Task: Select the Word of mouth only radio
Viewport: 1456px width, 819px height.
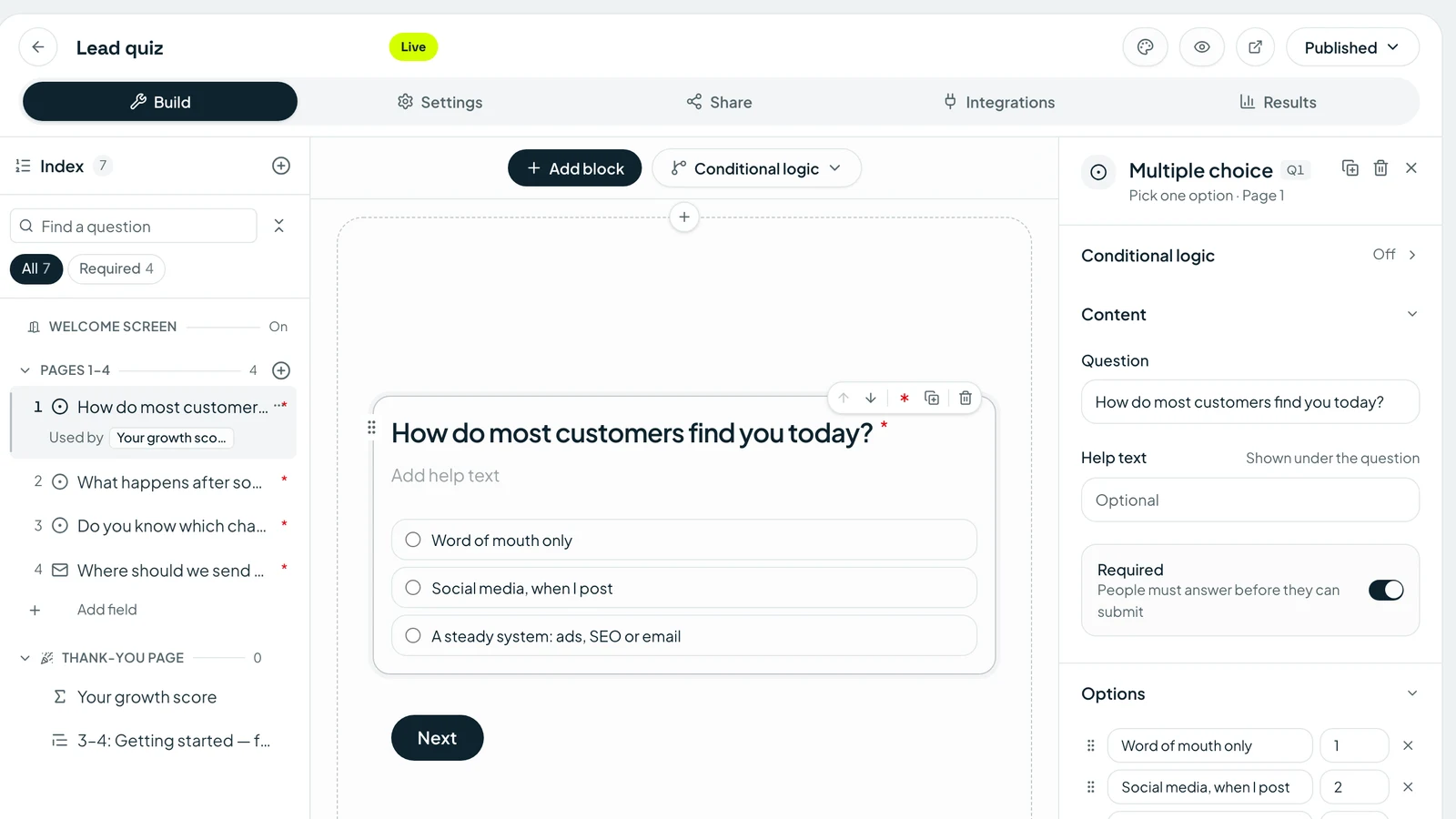Action: click(413, 540)
